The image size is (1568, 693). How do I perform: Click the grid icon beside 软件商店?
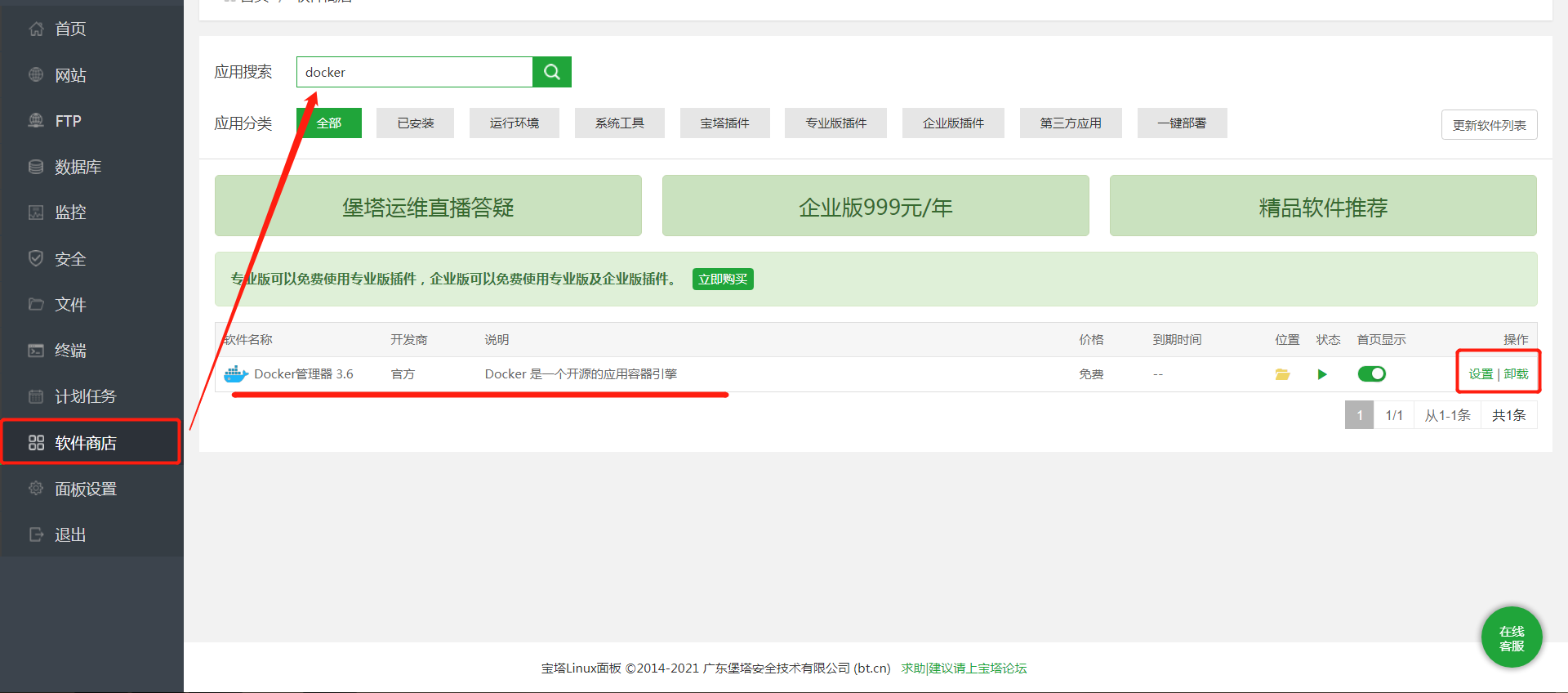pyautogui.click(x=36, y=443)
